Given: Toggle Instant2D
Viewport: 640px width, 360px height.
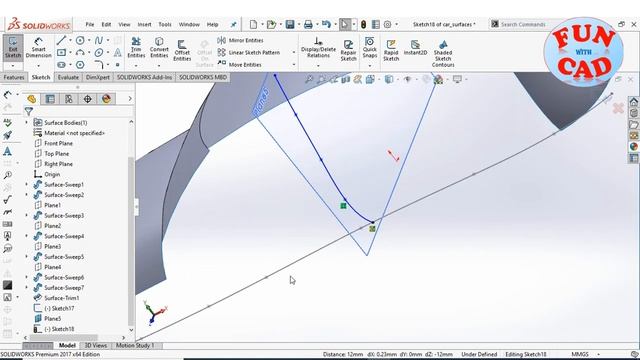Looking at the screenshot, I should tap(416, 48).
